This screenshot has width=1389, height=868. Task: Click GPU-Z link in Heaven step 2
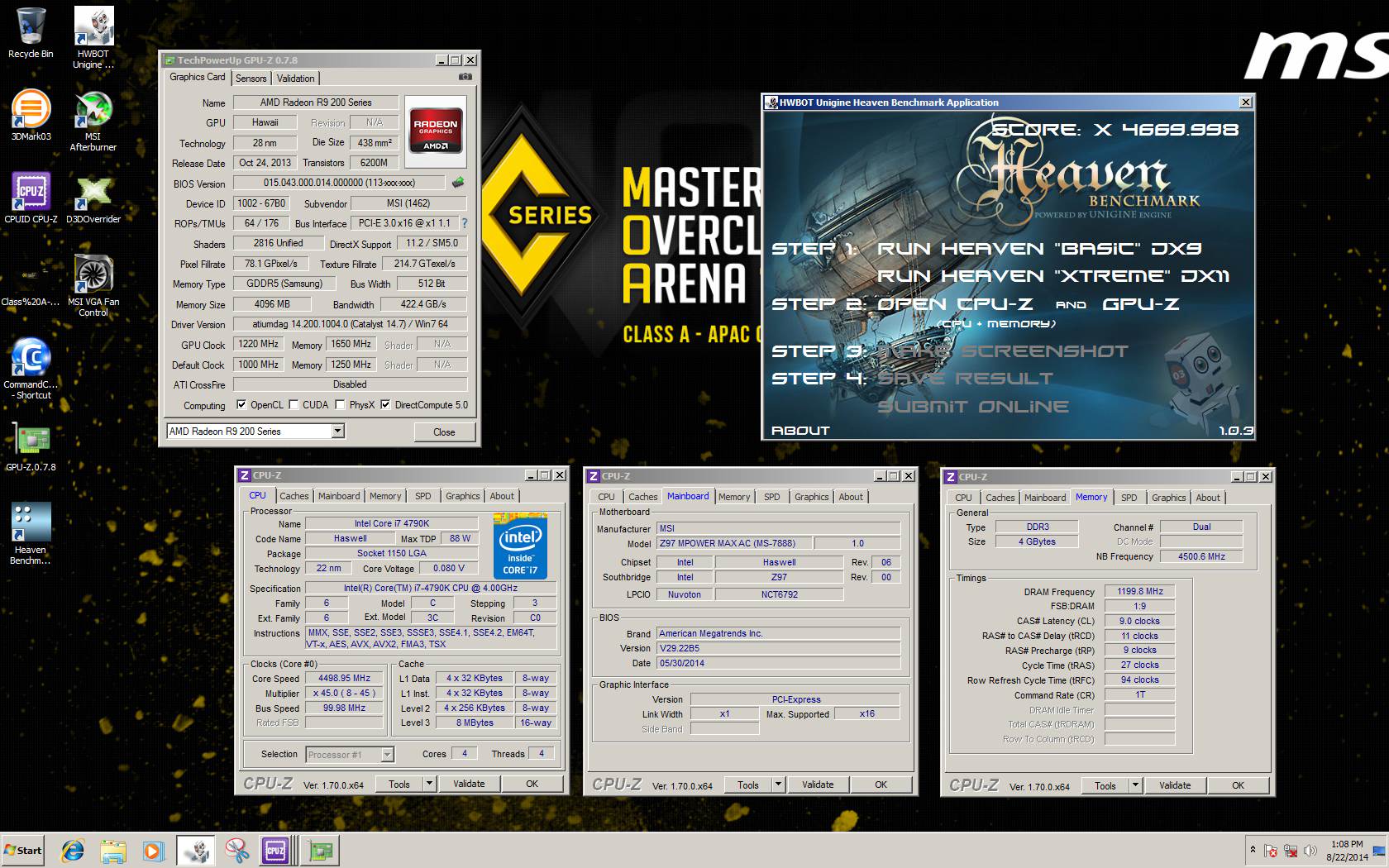[x=1141, y=304]
